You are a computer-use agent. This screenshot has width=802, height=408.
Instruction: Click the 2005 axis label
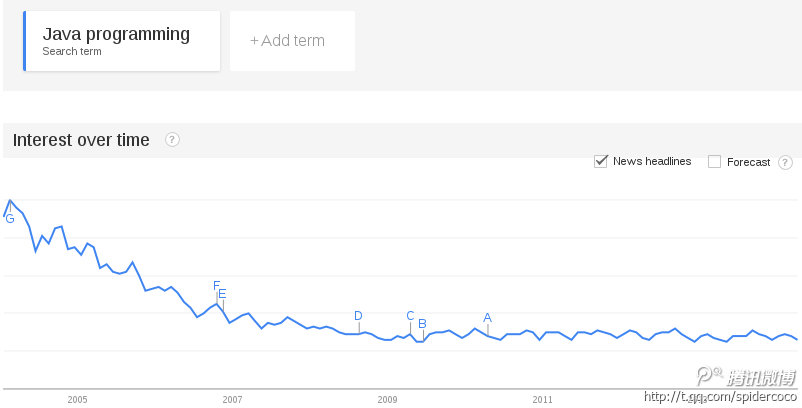click(x=77, y=400)
